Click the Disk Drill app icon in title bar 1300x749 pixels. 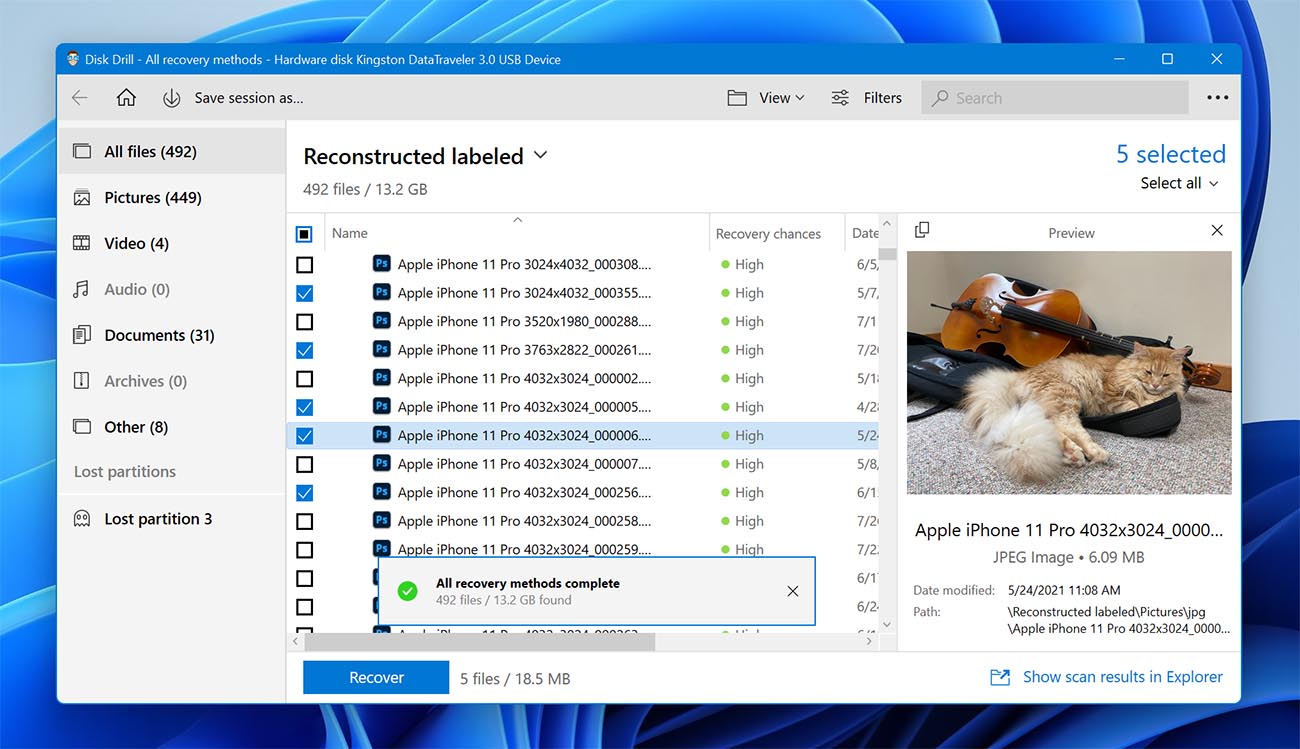pyautogui.click(x=73, y=59)
